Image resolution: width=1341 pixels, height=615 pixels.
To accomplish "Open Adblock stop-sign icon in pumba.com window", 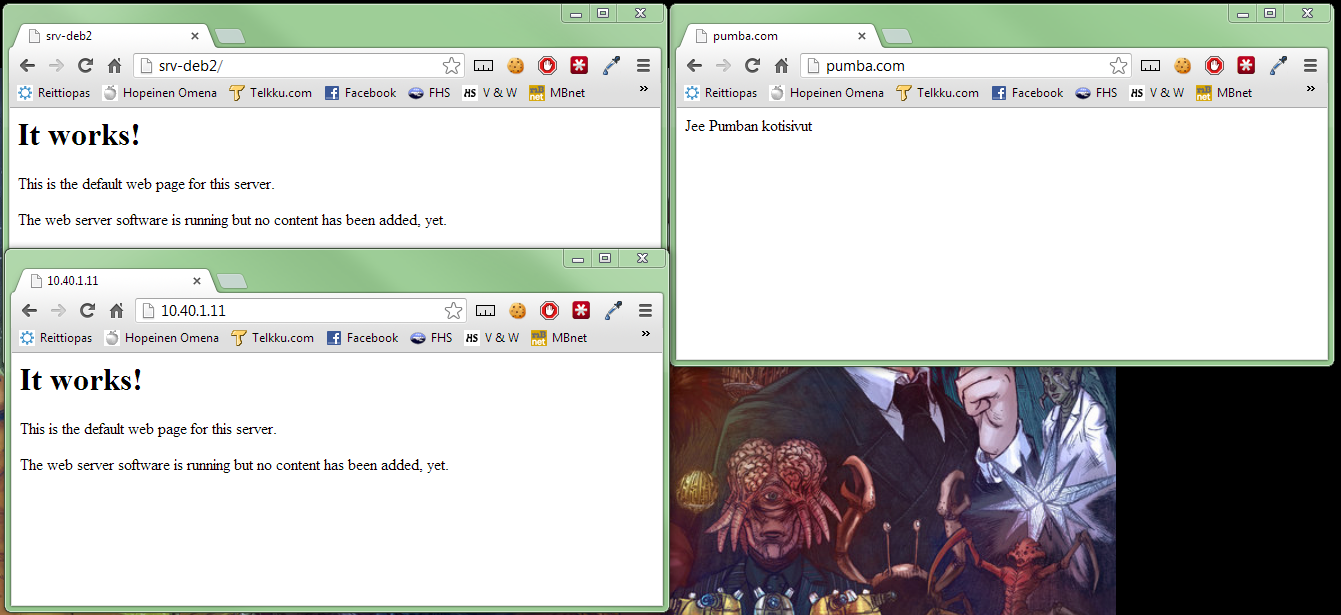I will pyautogui.click(x=1214, y=66).
